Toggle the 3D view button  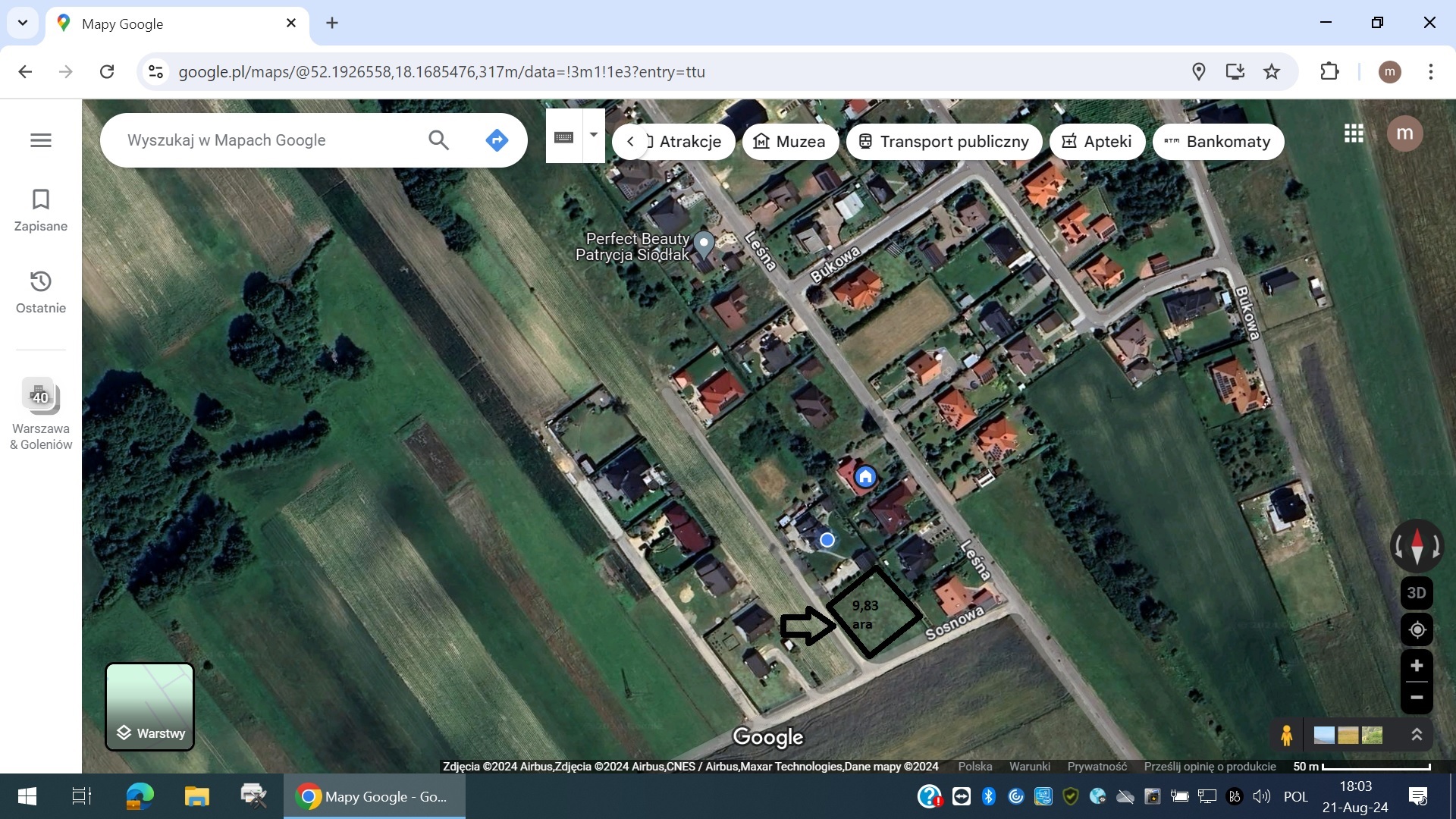pos(1417,593)
